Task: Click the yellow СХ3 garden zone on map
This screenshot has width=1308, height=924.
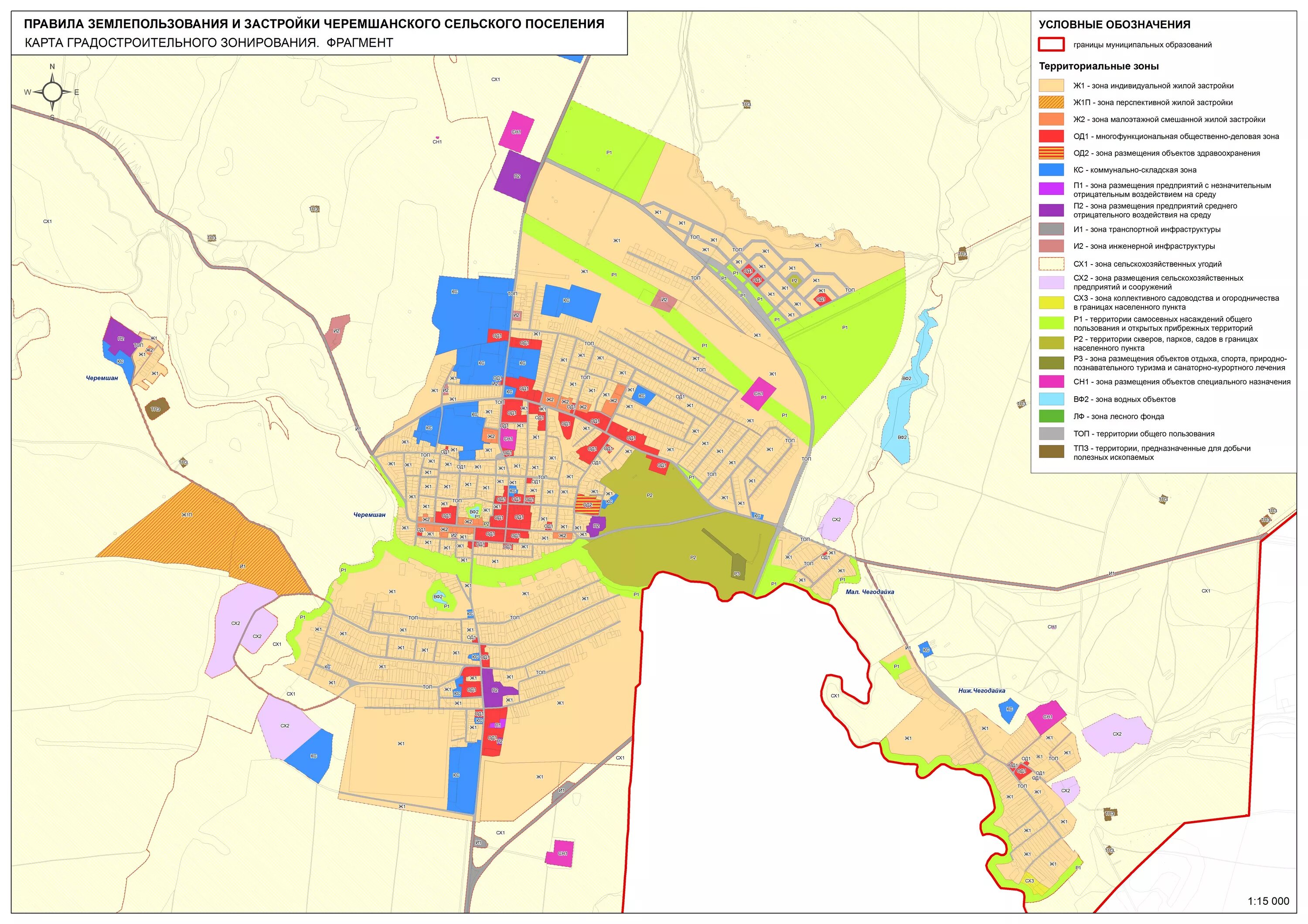Action: pos(1033,884)
